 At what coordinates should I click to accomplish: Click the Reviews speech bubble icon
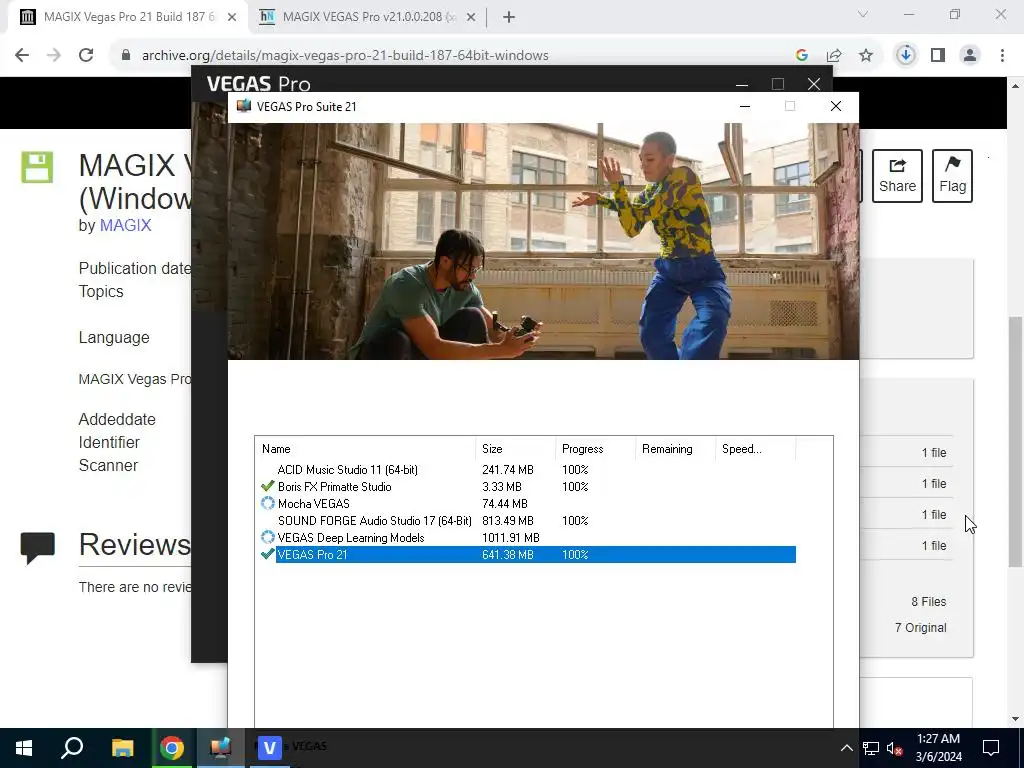[37, 547]
